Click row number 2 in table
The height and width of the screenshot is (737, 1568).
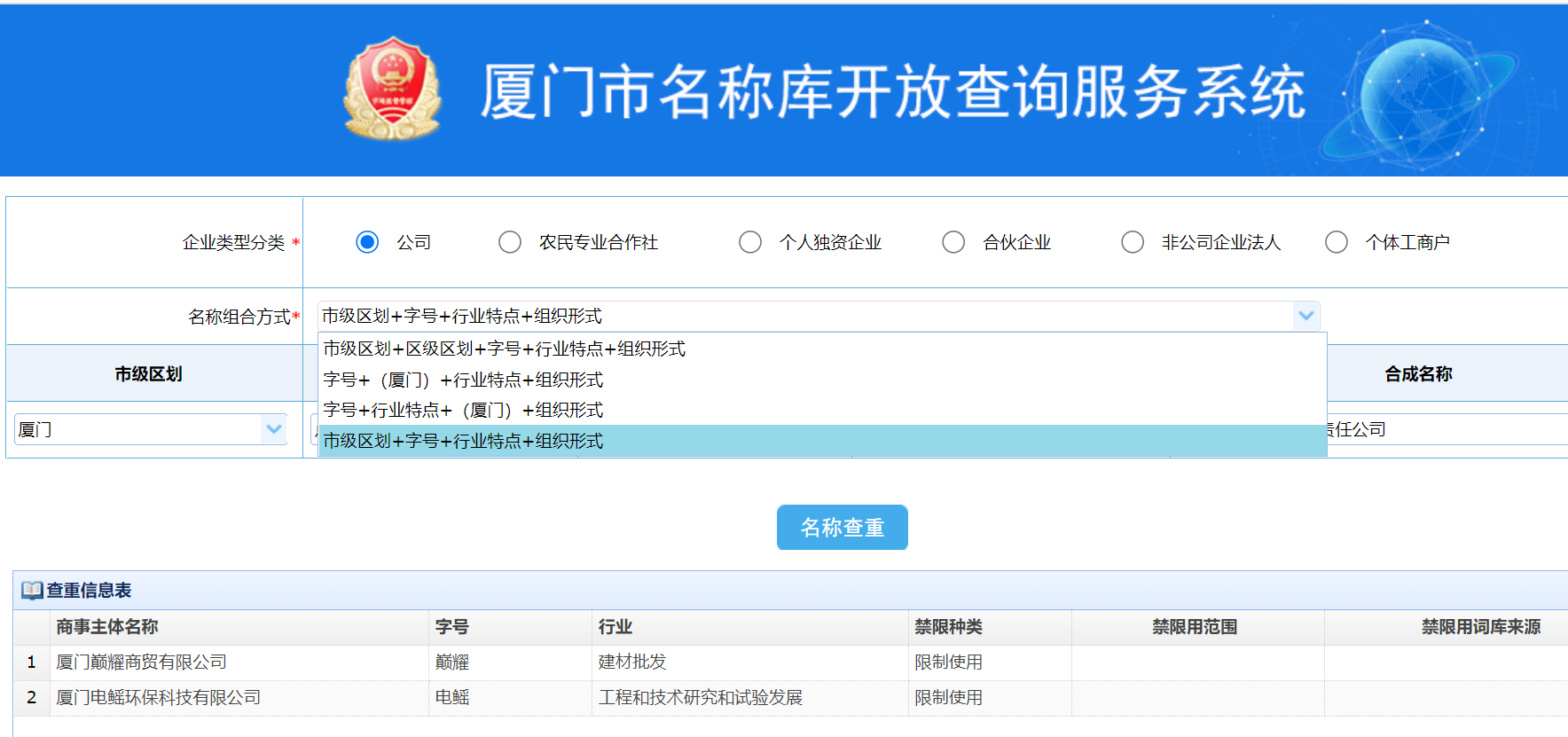pos(32,698)
